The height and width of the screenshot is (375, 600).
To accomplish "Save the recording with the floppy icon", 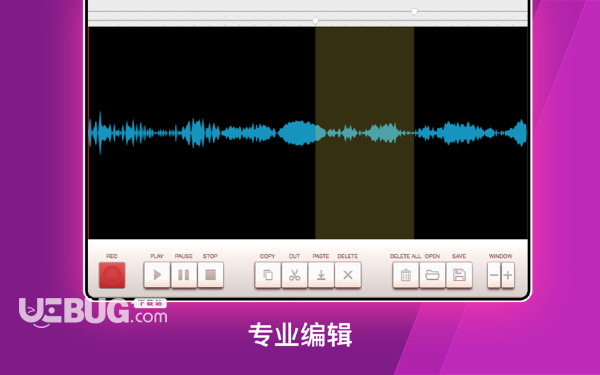I will (459, 275).
